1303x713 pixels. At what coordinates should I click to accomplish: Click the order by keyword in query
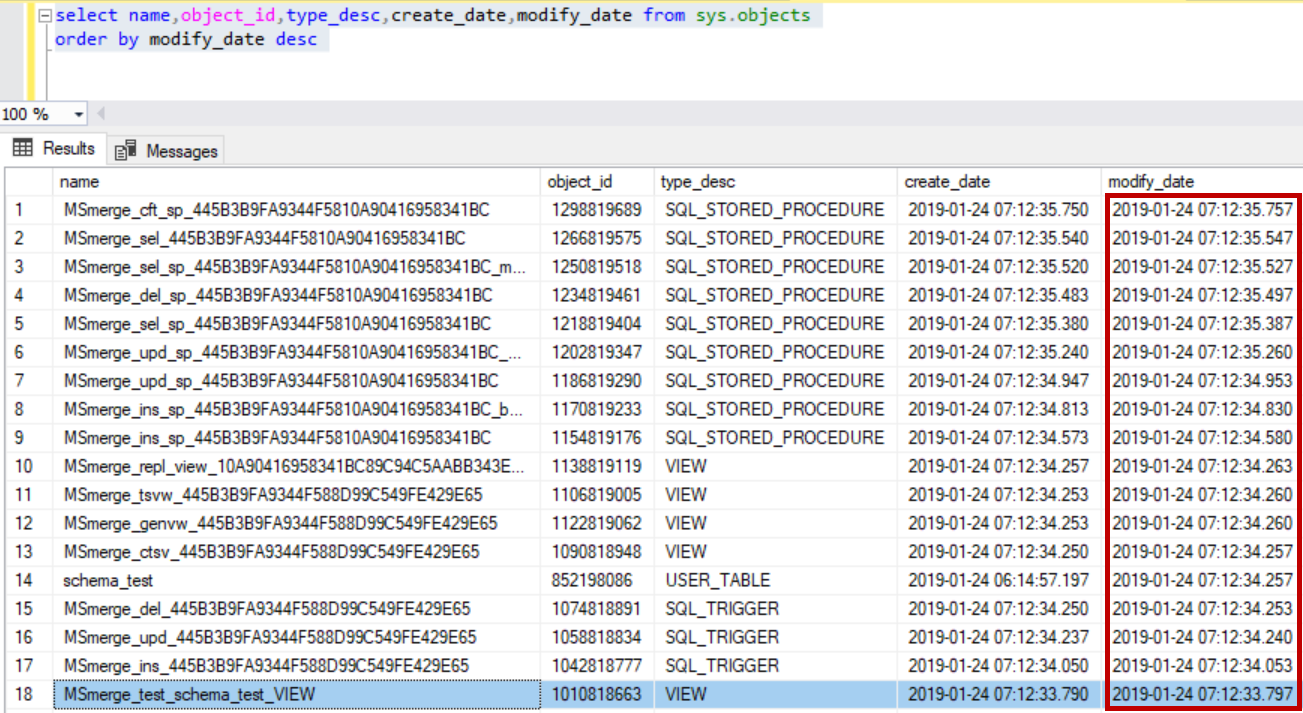[97, 40]
